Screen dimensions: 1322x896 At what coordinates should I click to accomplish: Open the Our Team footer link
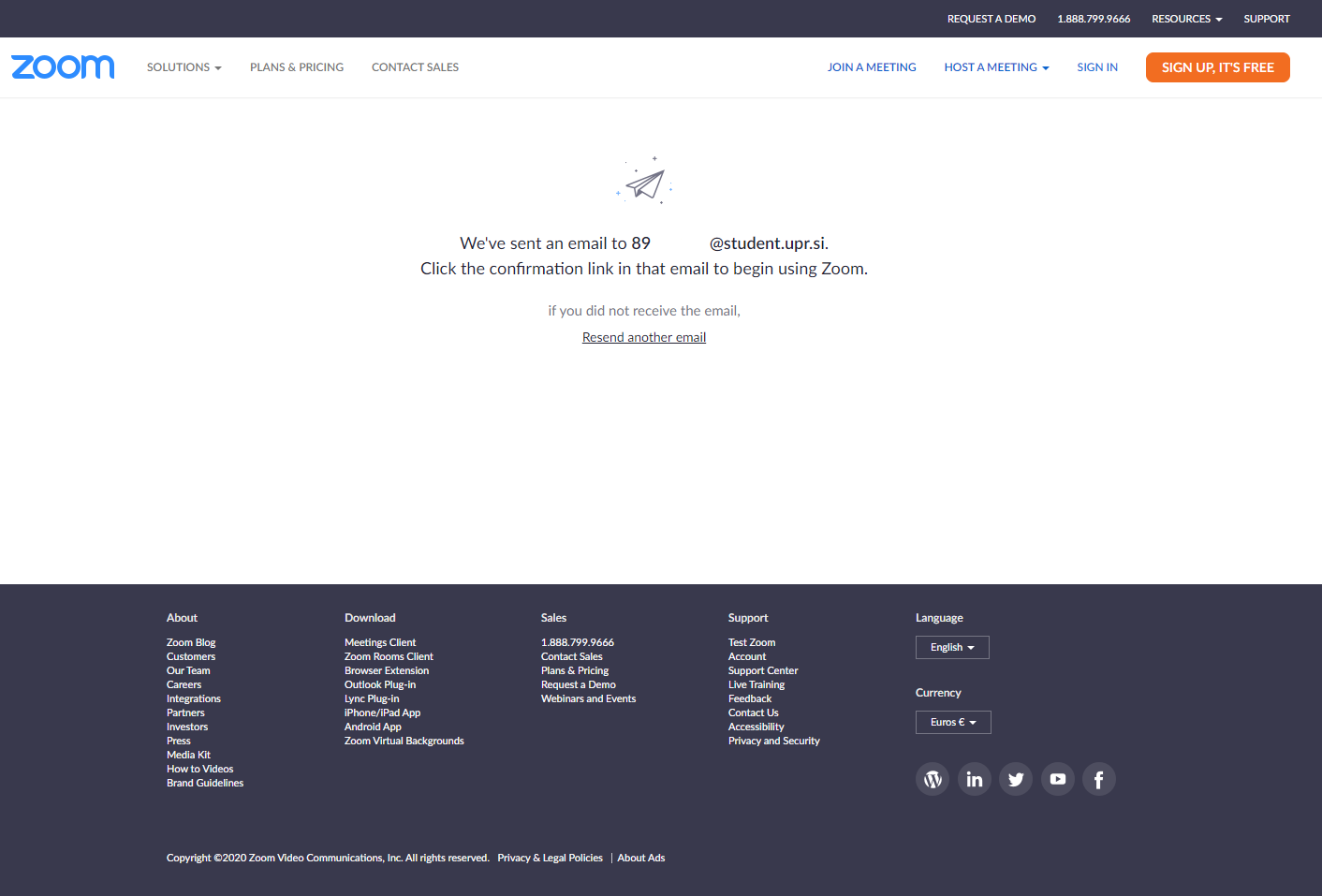click(x=188, y=670)
